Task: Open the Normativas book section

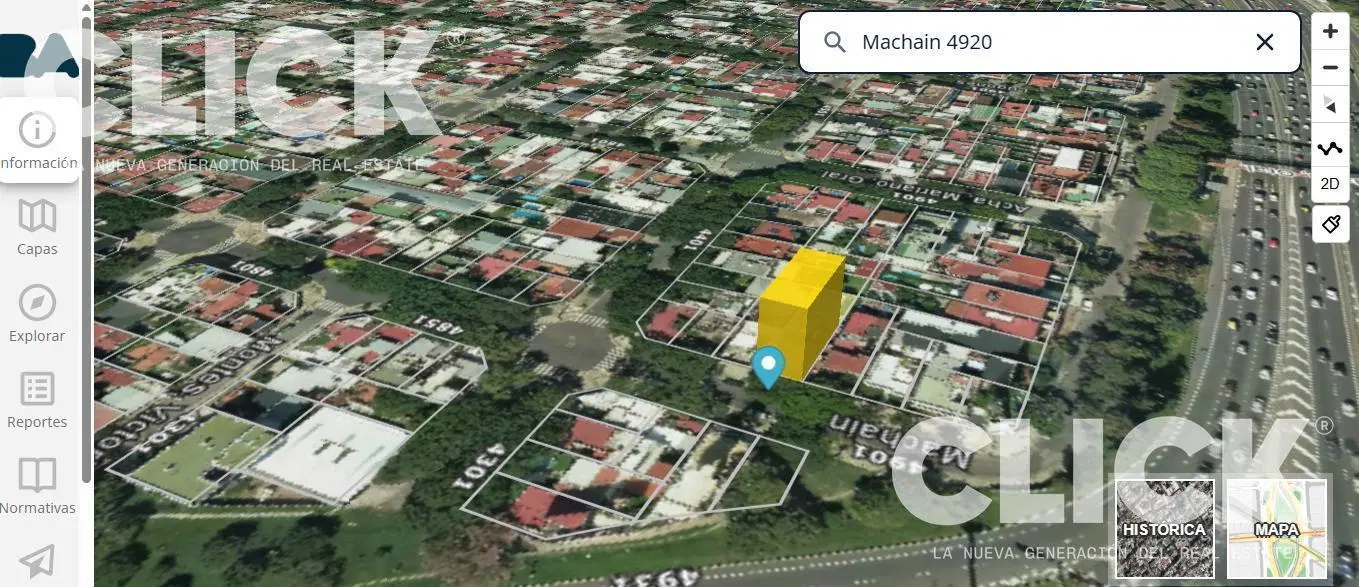Action: 37,487
